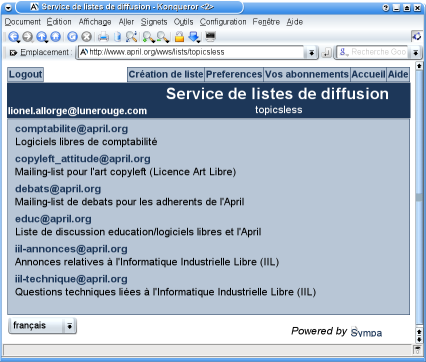Select the Google search engine icon
This screenshot has height=362, width=426.
coord(343,52)
